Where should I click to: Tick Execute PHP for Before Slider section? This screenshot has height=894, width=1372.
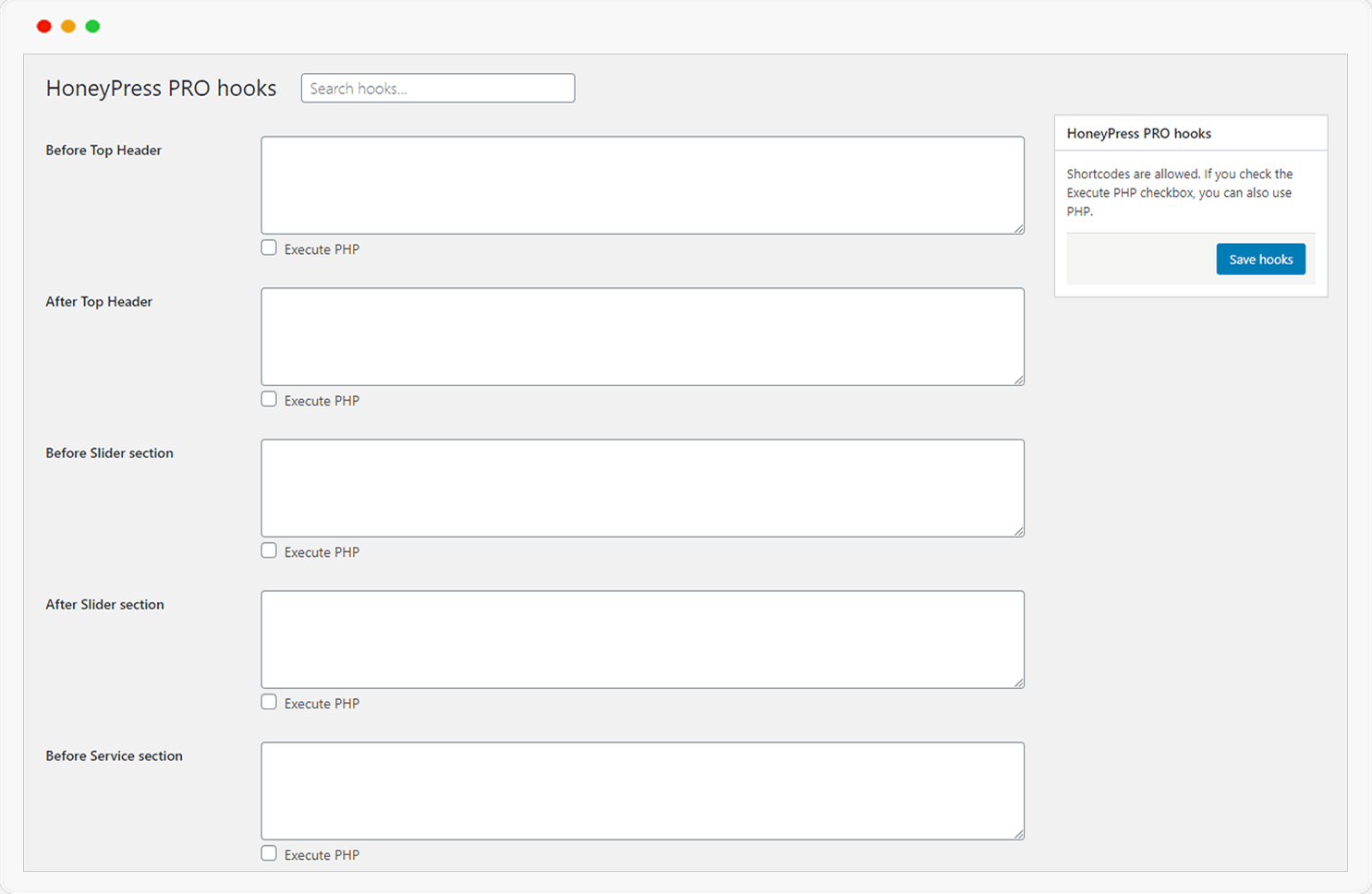click(269, 550)
